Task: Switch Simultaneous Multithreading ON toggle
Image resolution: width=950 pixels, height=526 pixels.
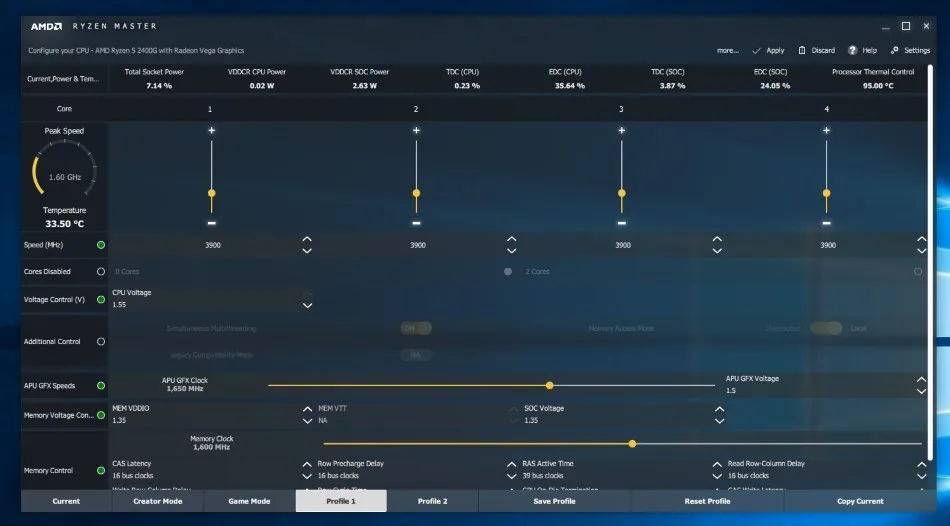Action: 416,328
